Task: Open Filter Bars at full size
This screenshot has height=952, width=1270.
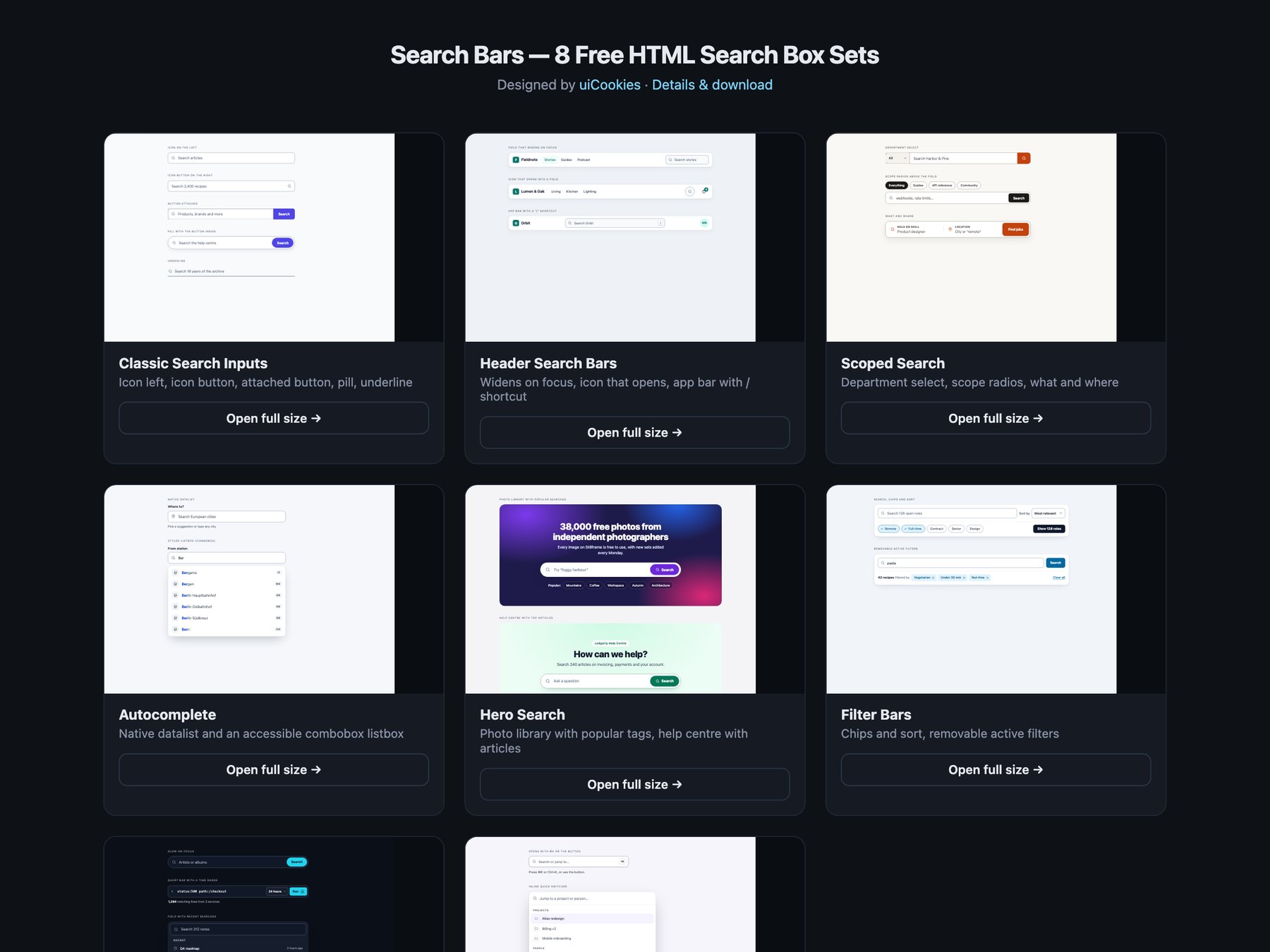Action: coord(996,770)
